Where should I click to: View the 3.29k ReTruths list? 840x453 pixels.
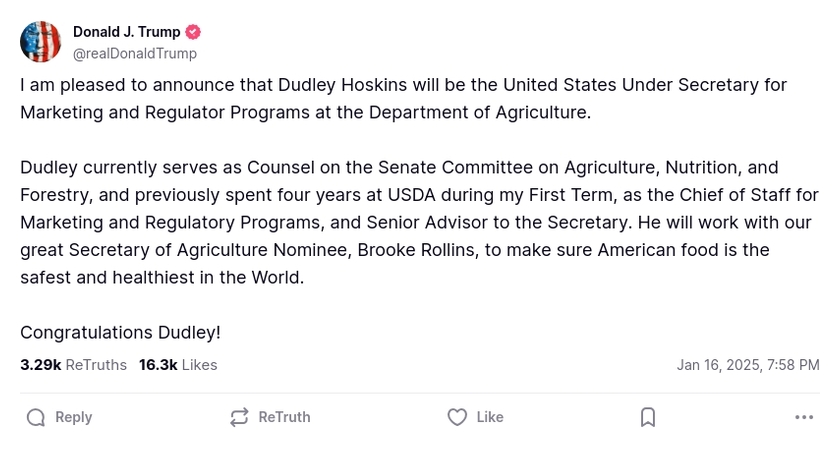pyautogui.click(x=73, y=365)
